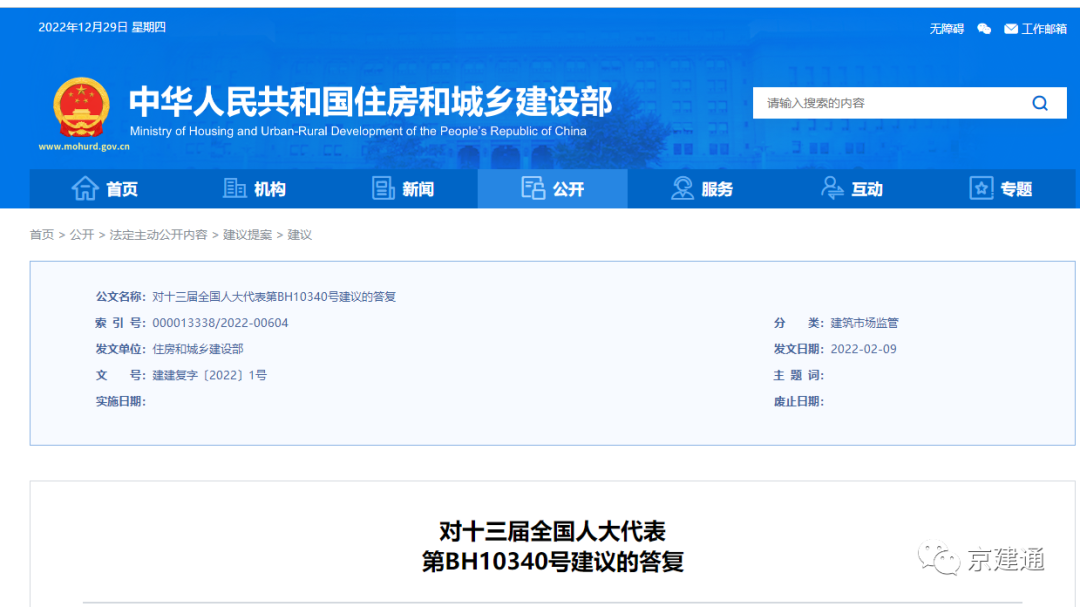This screenshot has width=1080, height=607.
Task: Click the magnifier icon in the search box
Action: [1040, 102]
